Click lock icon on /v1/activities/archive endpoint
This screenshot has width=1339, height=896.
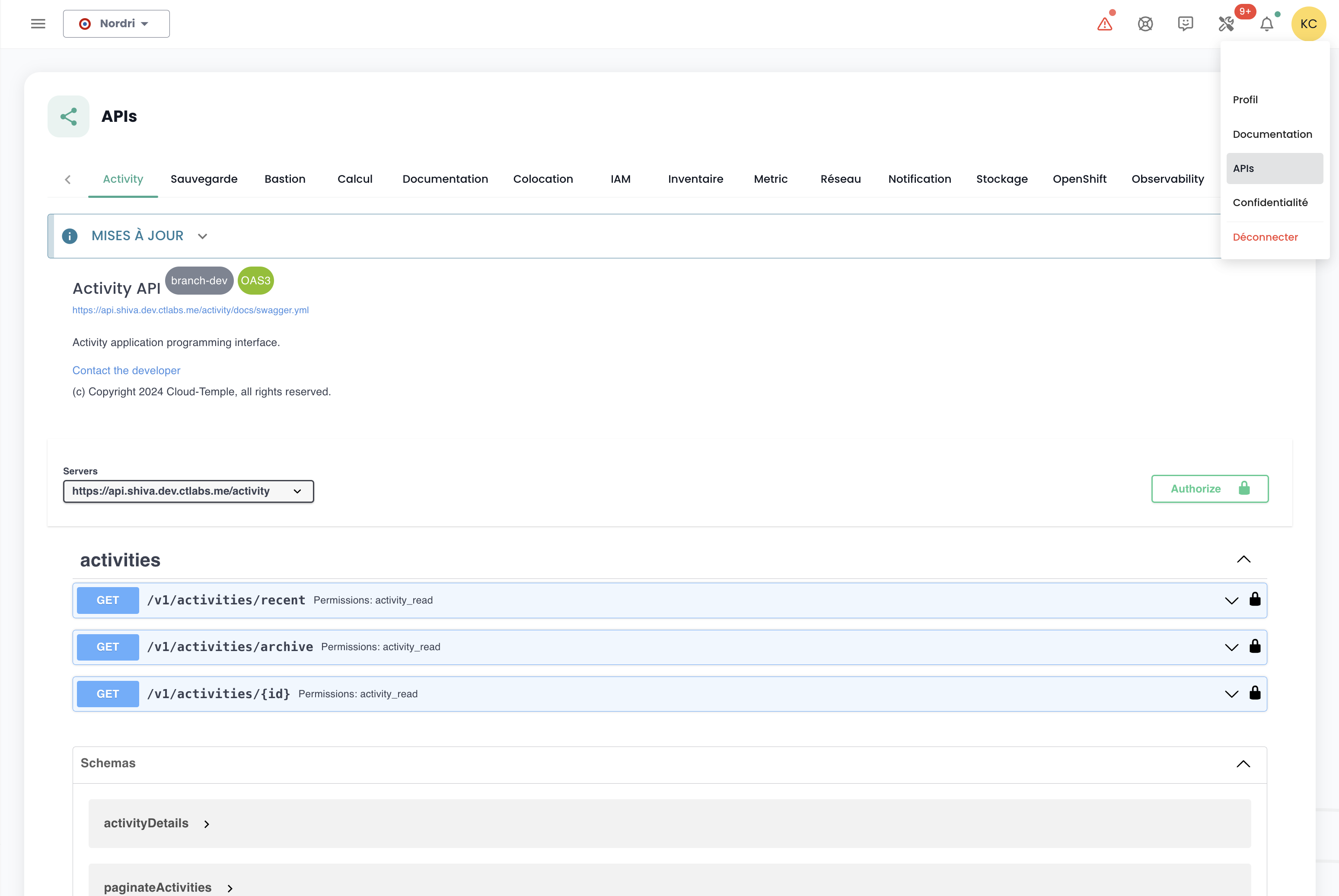(1255, 646)
